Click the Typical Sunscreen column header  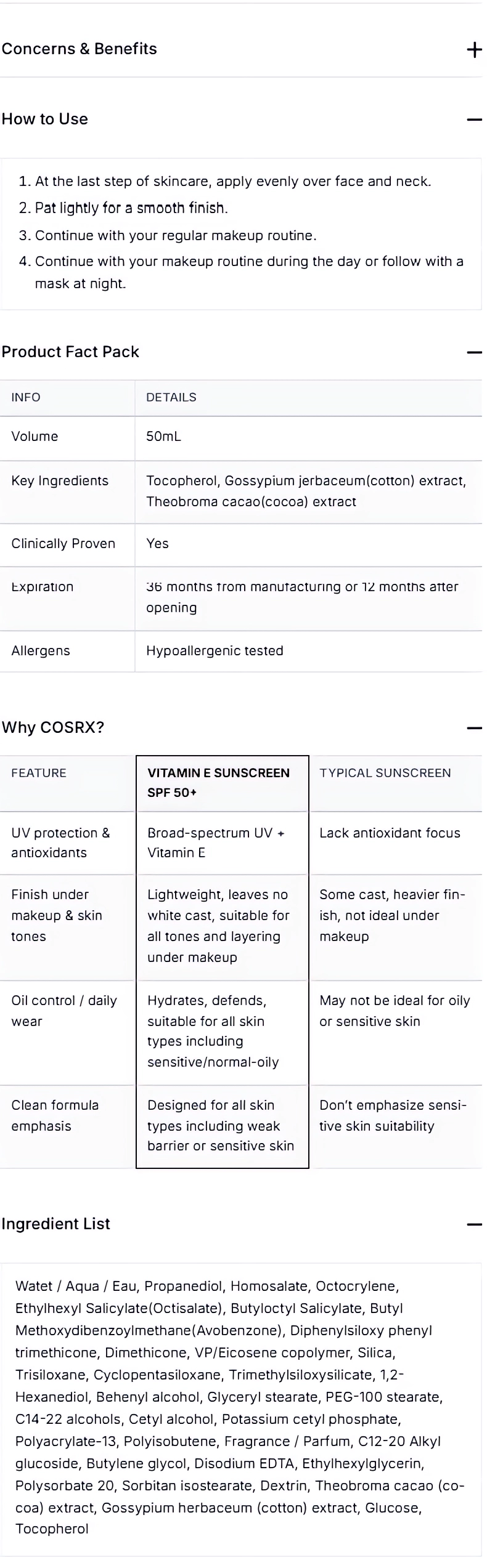[x=395, y=783]
